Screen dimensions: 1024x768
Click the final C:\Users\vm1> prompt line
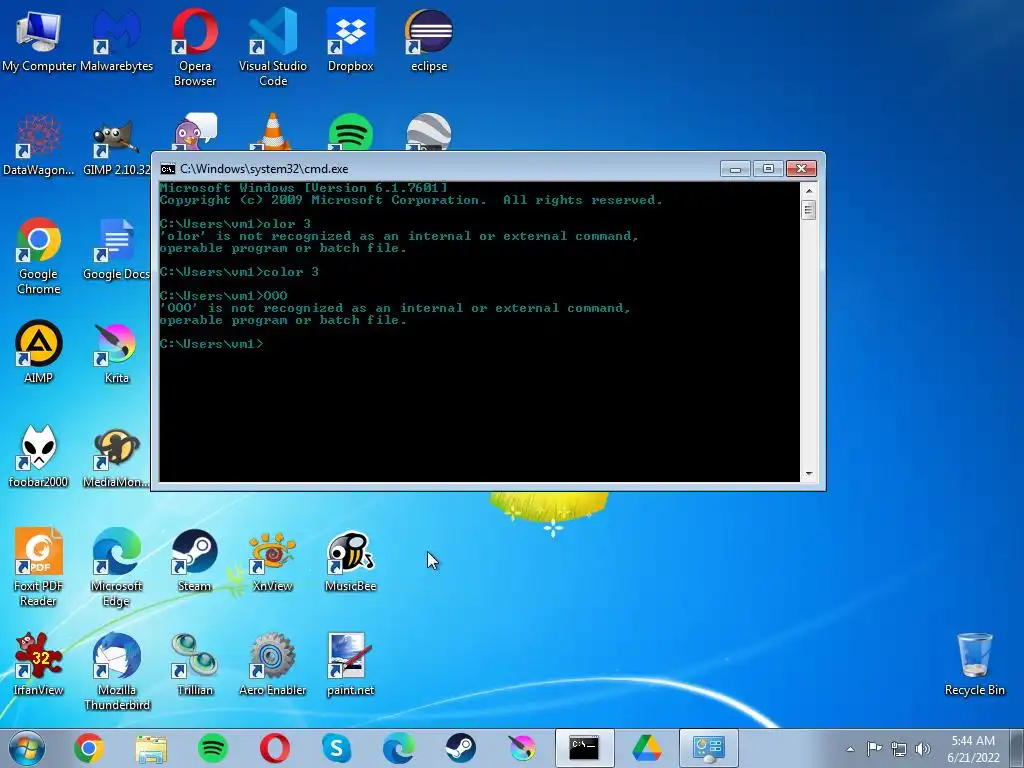point(212,344)
